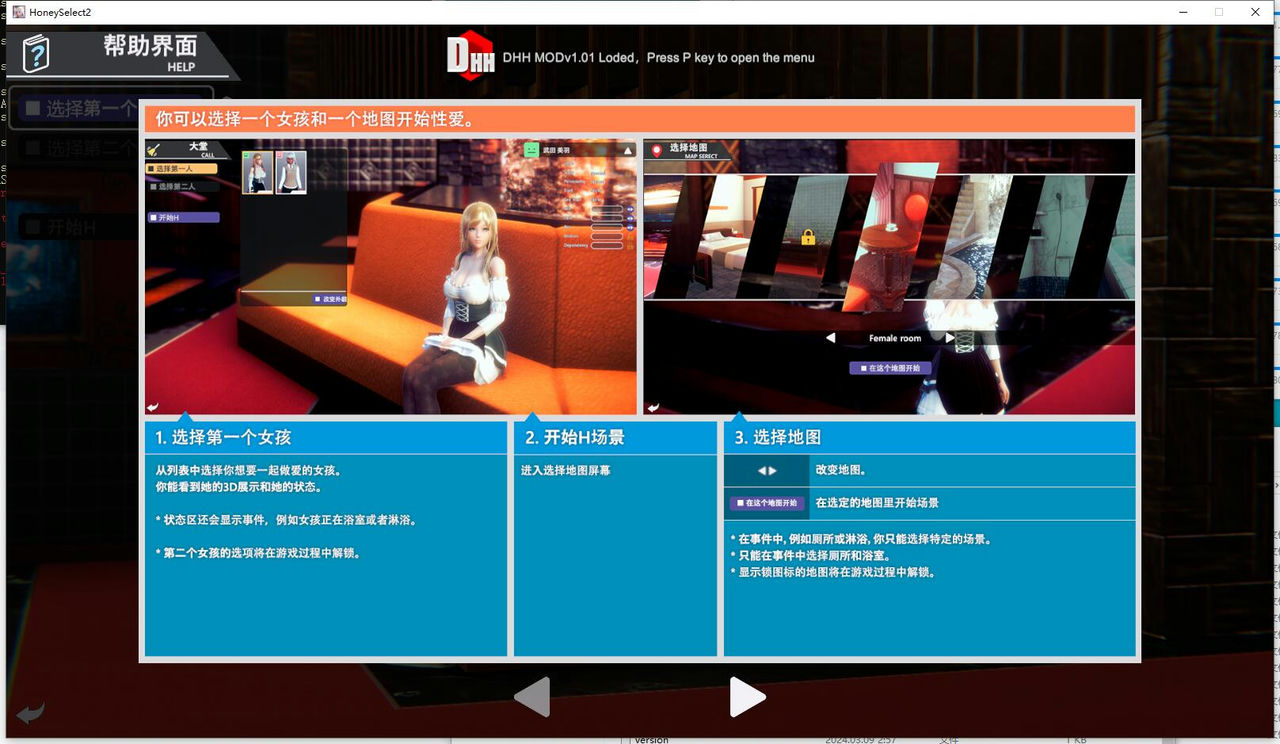Select the highlighted 选择第一人 entry
This screenshot has height=744, width=1280.
[182, 169]
